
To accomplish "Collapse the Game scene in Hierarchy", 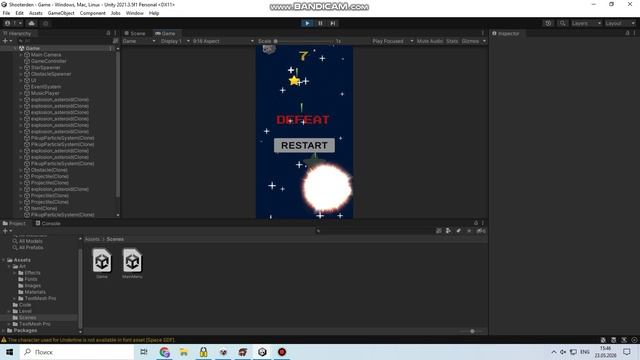I will (x=16, y=48).
